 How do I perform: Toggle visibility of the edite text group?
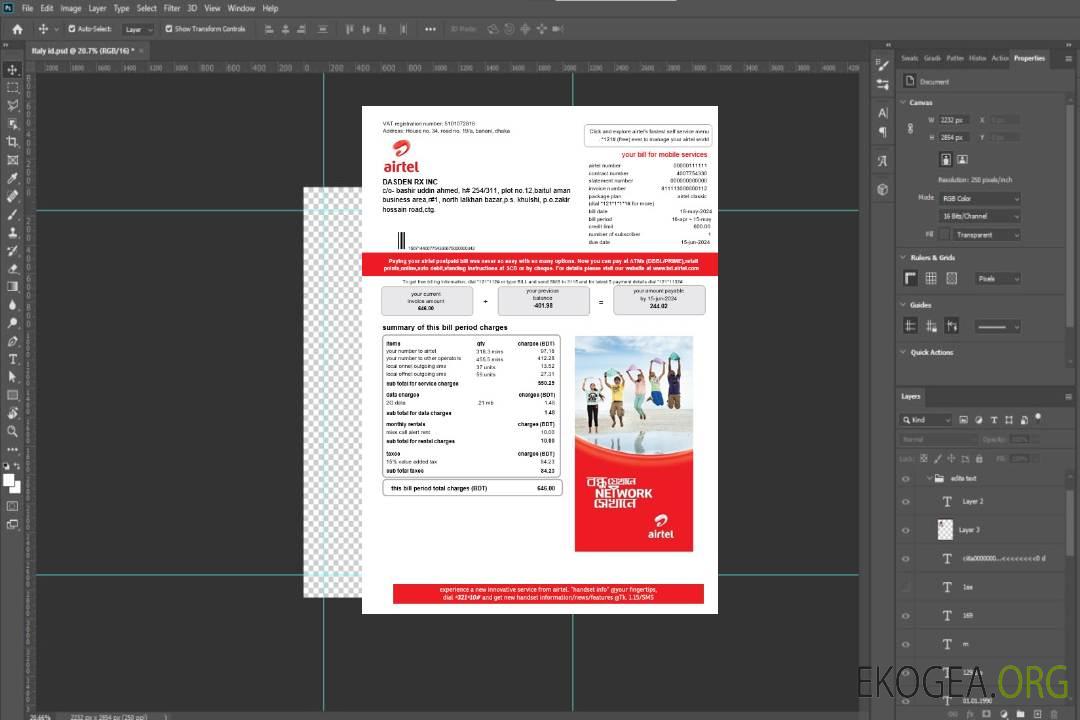point(906,479)
